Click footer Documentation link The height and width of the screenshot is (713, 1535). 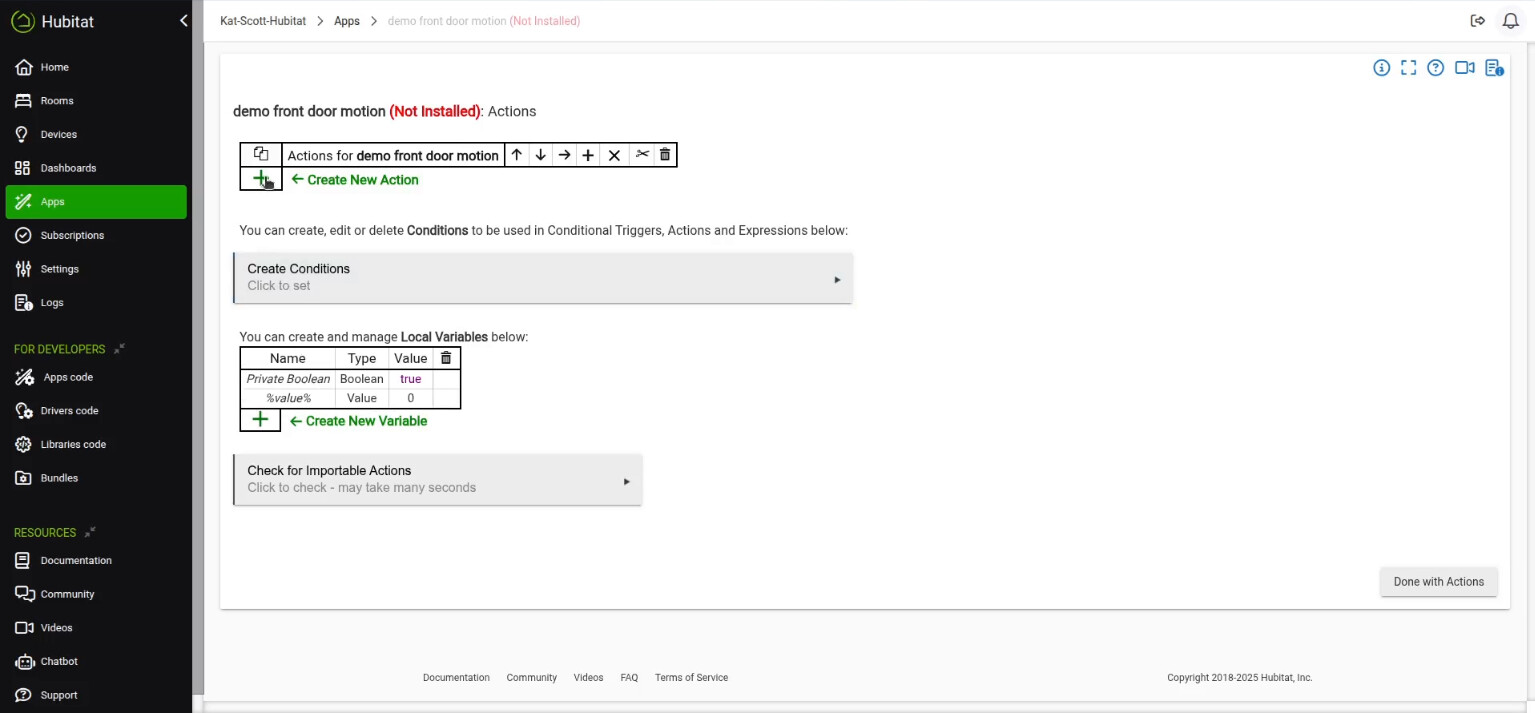point(456,678)
